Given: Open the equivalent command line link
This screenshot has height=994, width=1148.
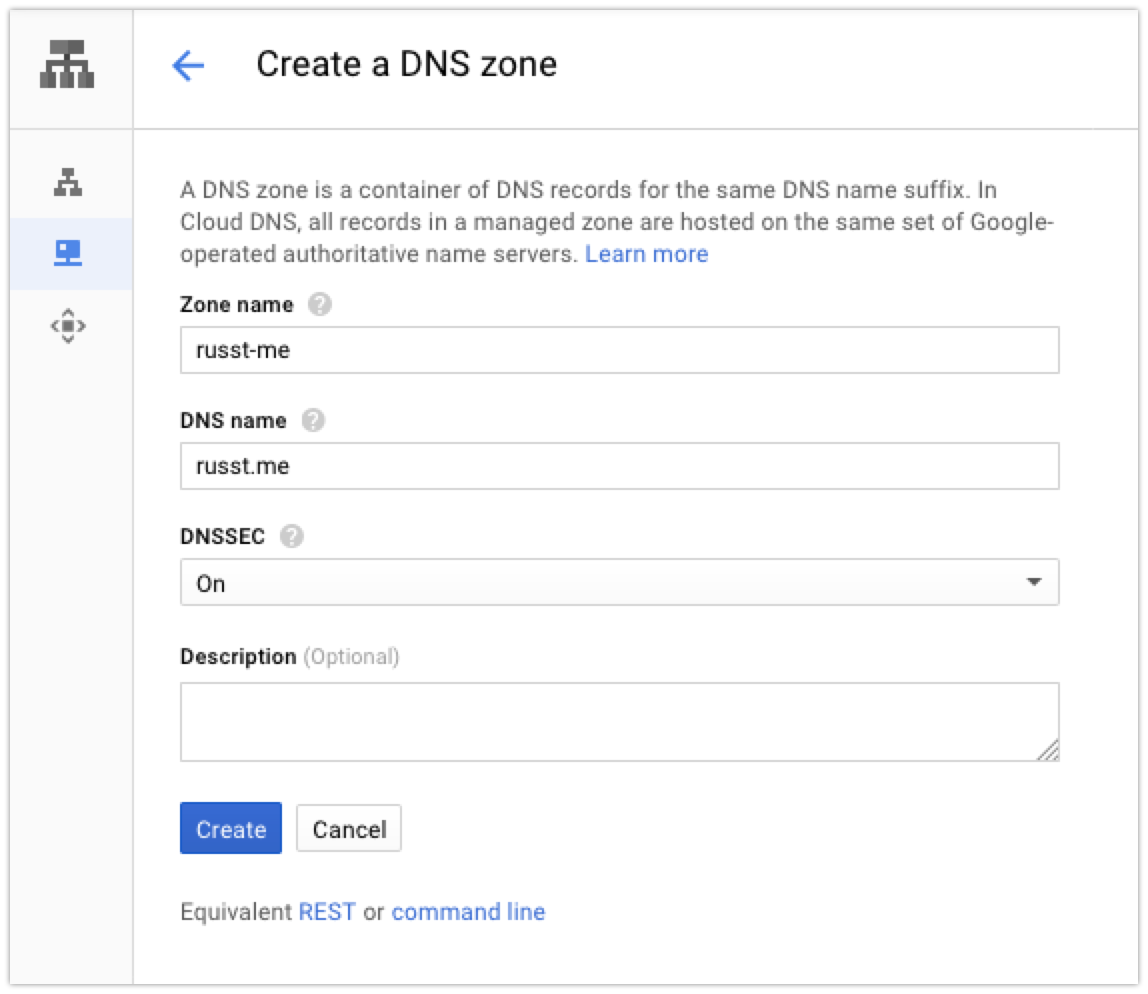Looking at the screenshot, I should (469, 912).
